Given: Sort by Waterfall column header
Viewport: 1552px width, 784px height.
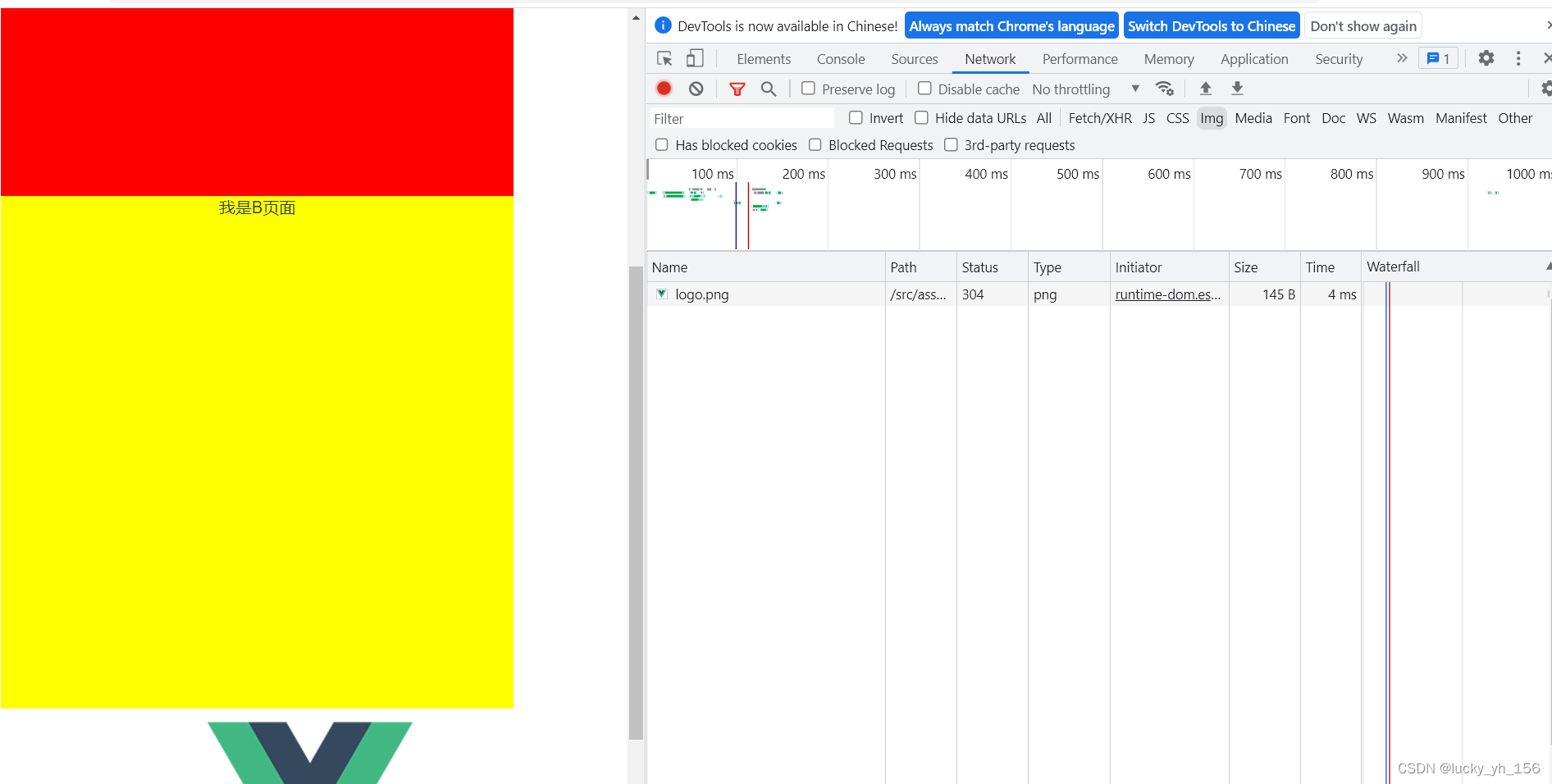Looking at the screenshot, I should pos(1456,267).
